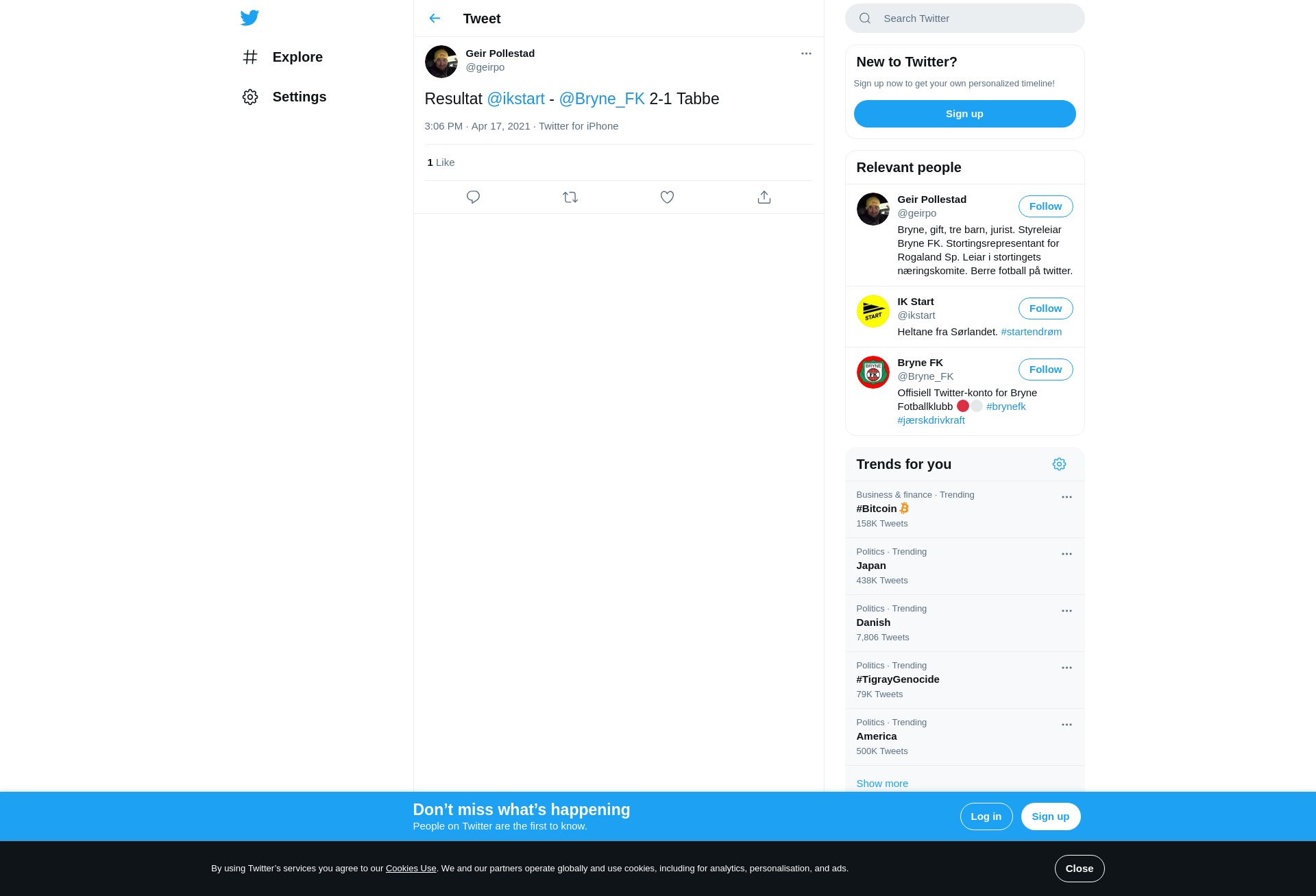Reply to the tweet via speech bubble icon
The height and width of the screenshot is (896, 1316).
473,197
